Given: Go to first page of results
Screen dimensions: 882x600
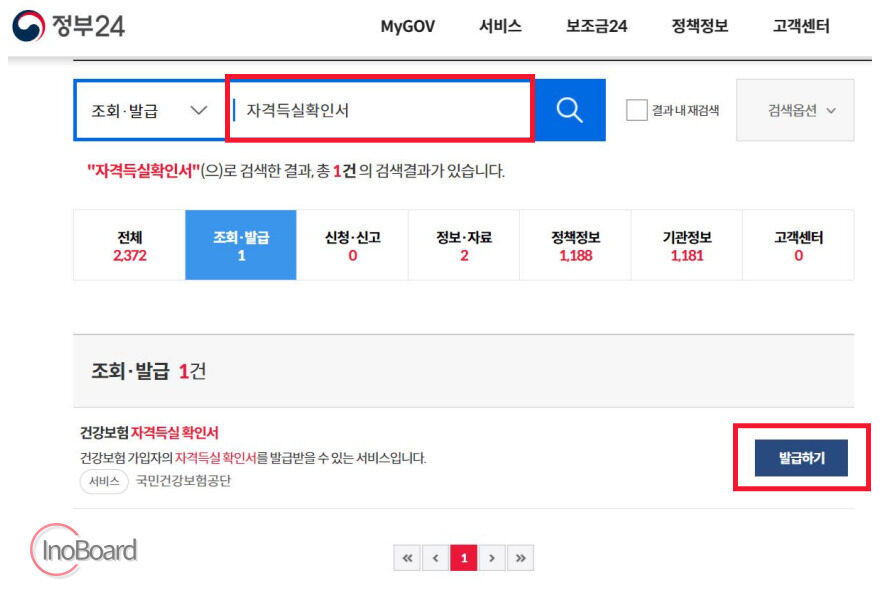Looking at the screenshot, I should (x=407, y=558).
